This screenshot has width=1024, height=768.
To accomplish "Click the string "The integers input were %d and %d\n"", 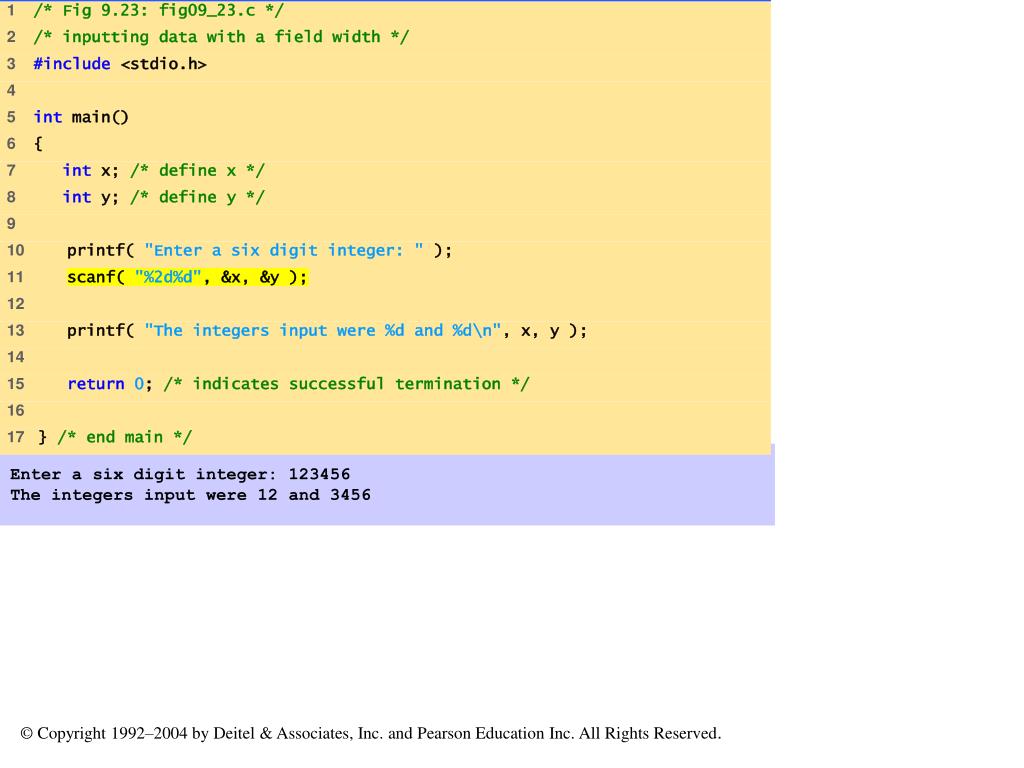I will pos(323,330).
